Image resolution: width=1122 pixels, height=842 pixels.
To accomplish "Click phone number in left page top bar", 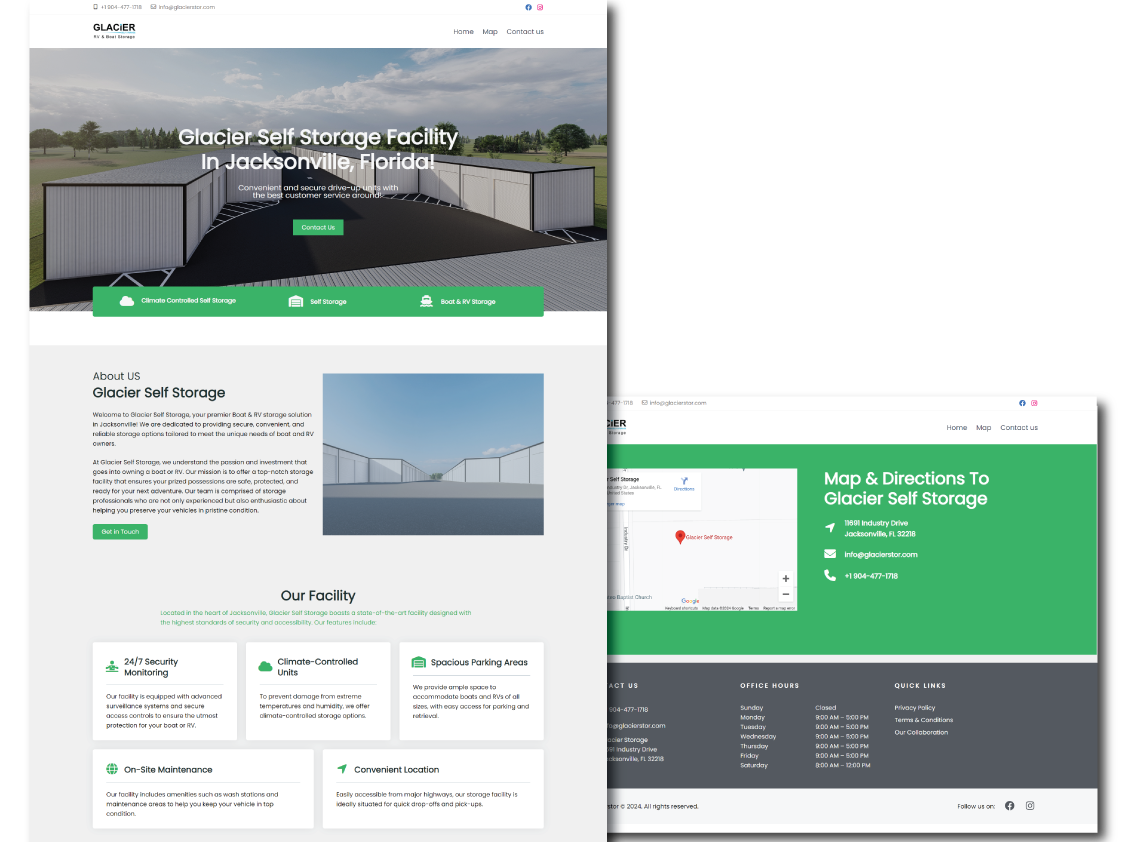I will point(121,7).
